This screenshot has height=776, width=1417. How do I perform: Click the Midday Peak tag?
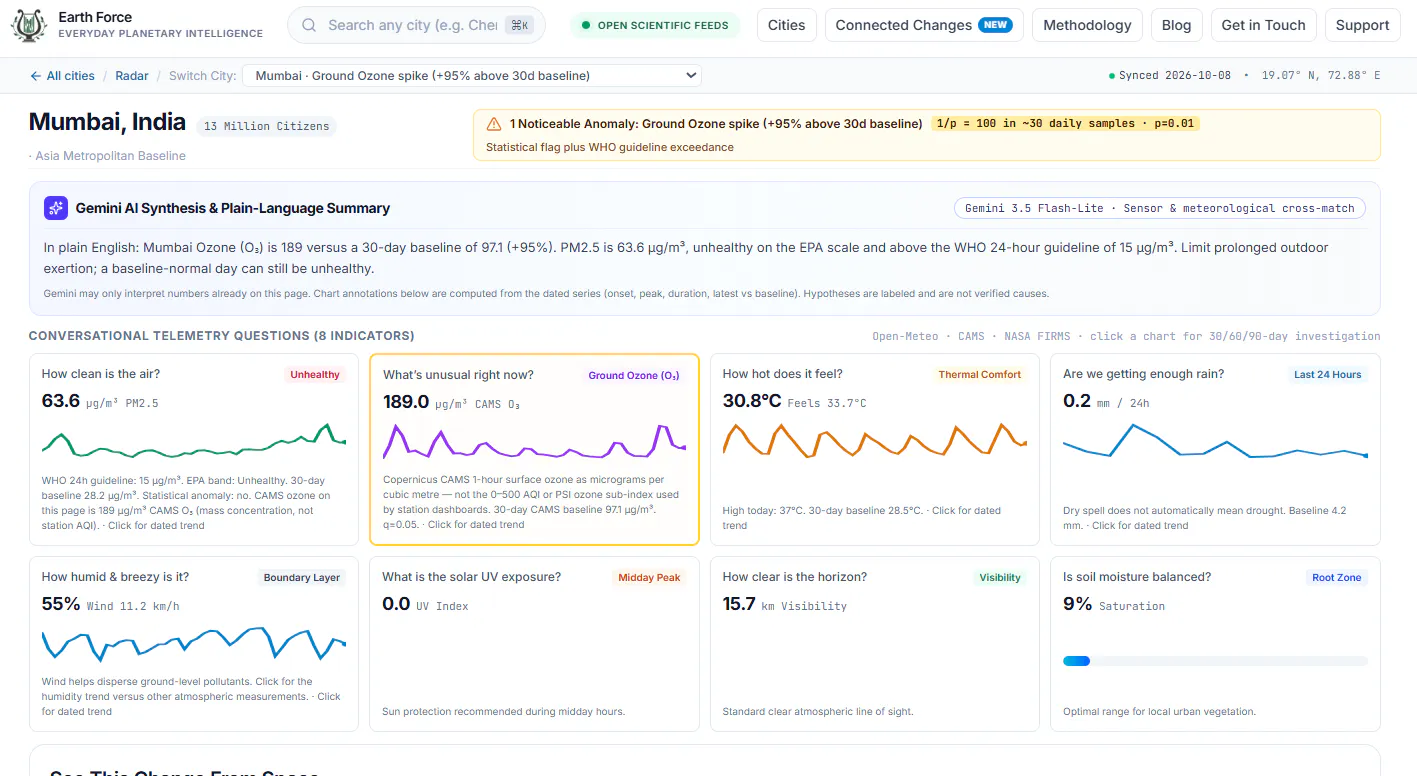[649, 578]
